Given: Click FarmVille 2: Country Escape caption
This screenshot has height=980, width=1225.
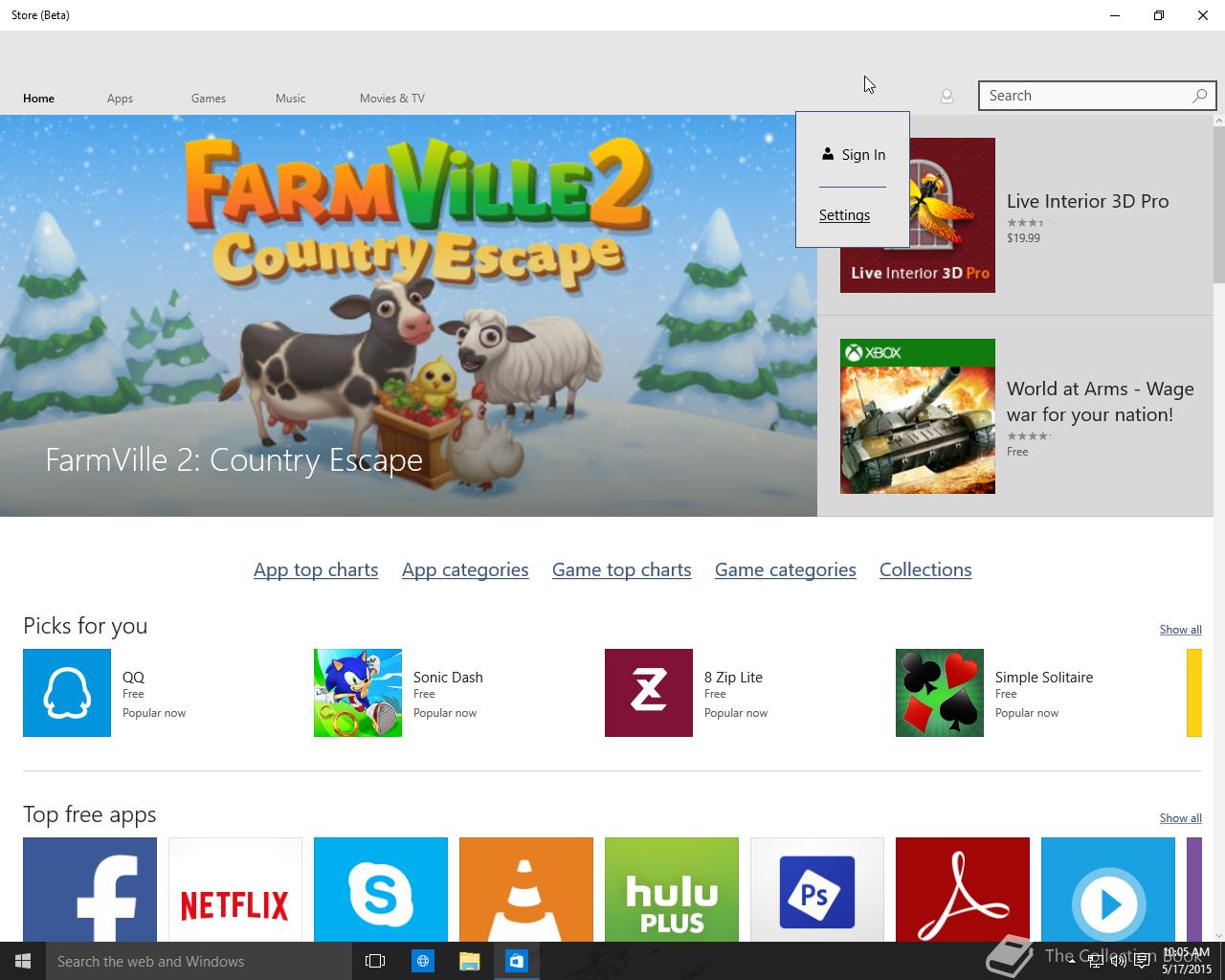Looking at the screenshot, I should tap(234, 460).
